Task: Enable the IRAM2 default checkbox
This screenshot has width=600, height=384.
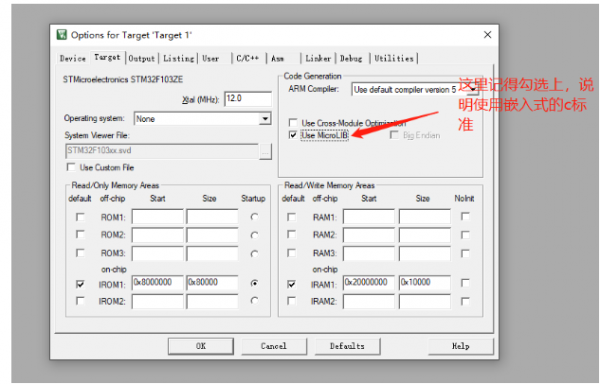Action: click(292, 301)
